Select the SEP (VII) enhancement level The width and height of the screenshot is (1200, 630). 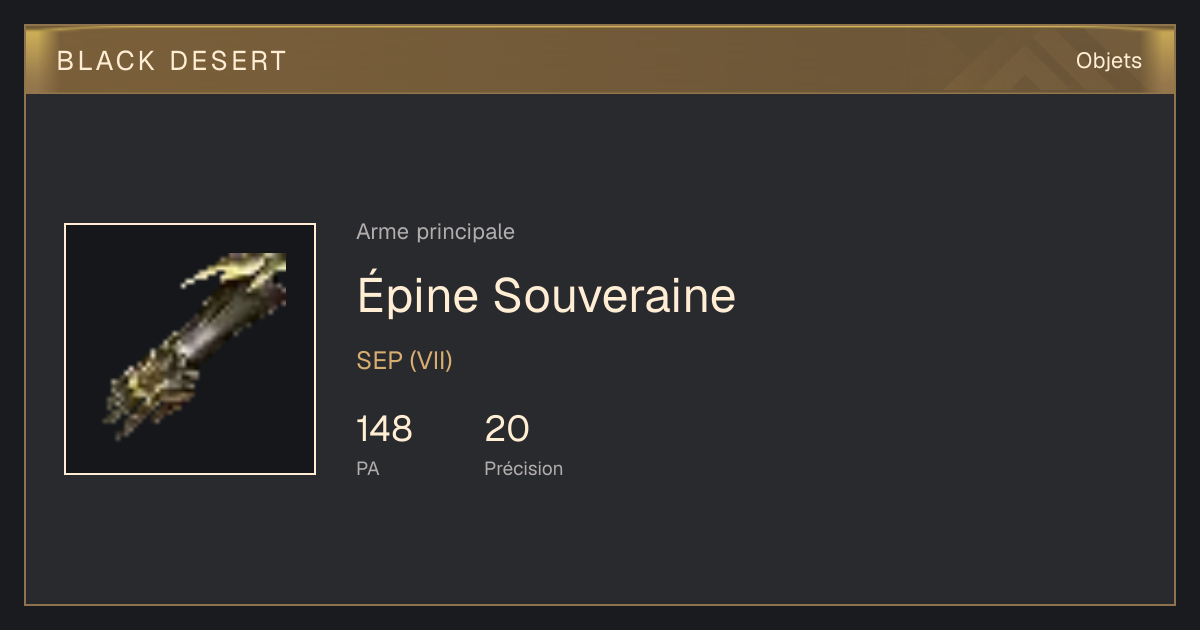click(404, 361)
